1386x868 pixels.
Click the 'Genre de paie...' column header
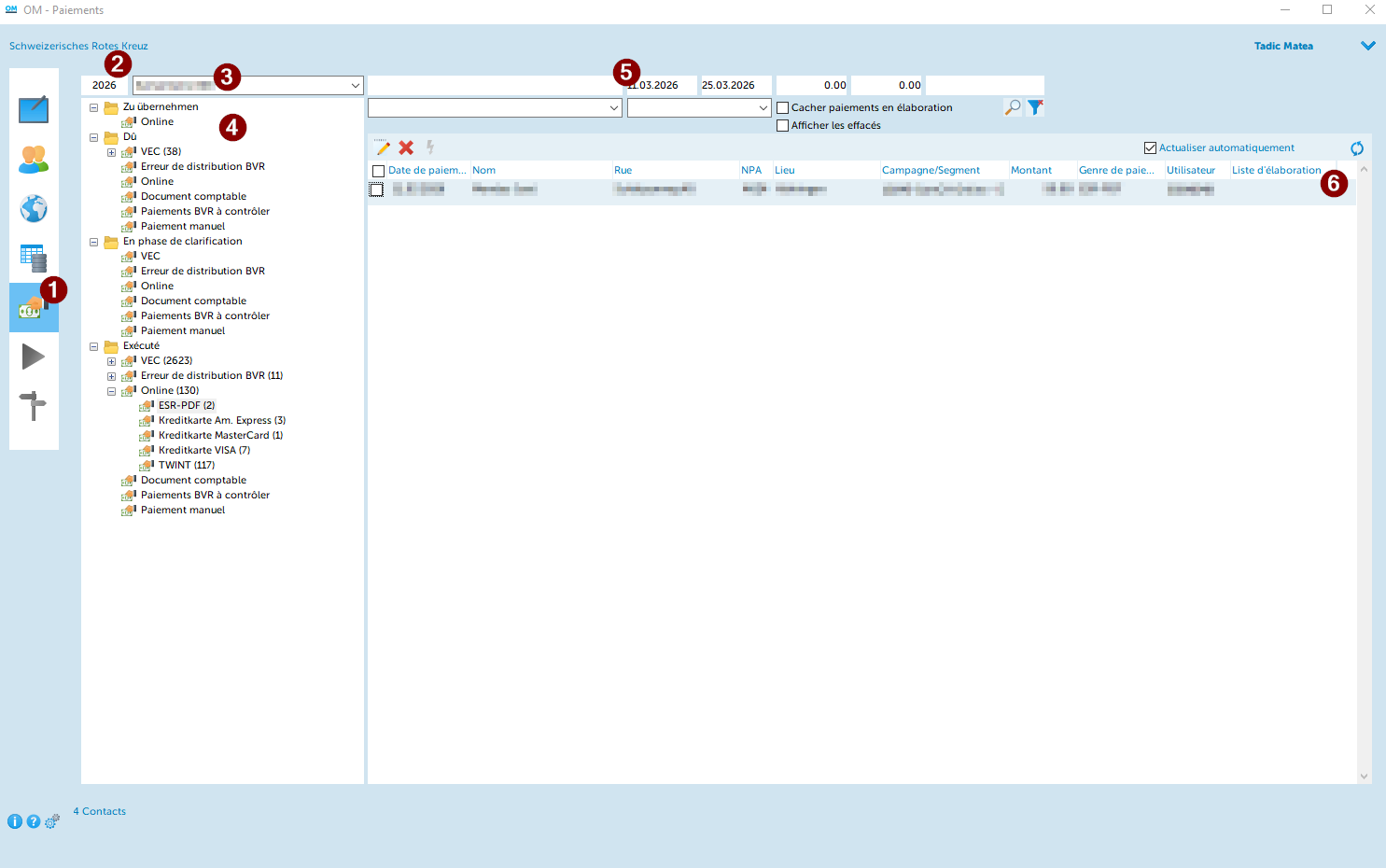[x=1116, y=170]
